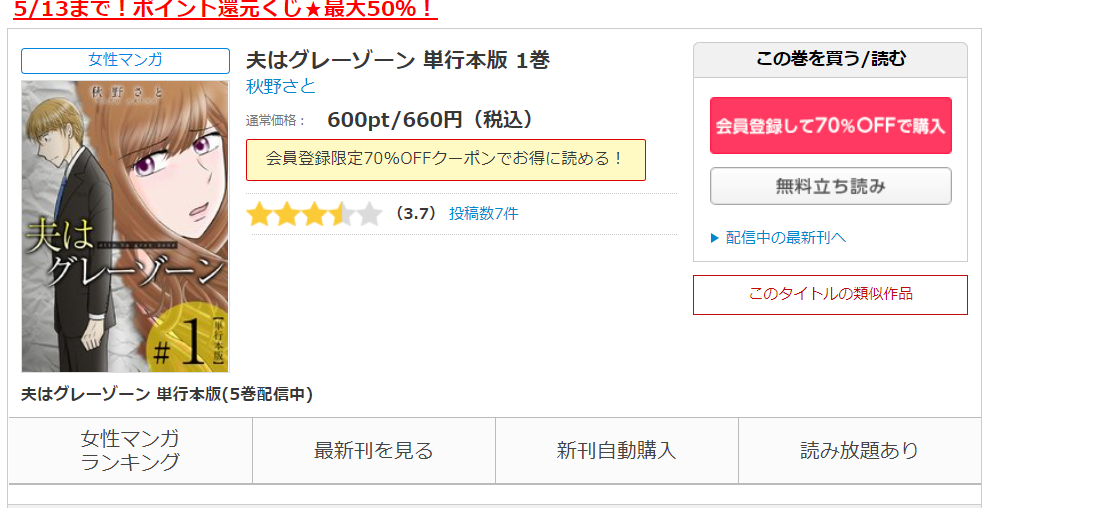
Task: Click the 70%OFFクーポン yellow notice box
Action: pyautogui.click(x=446, y=160)
